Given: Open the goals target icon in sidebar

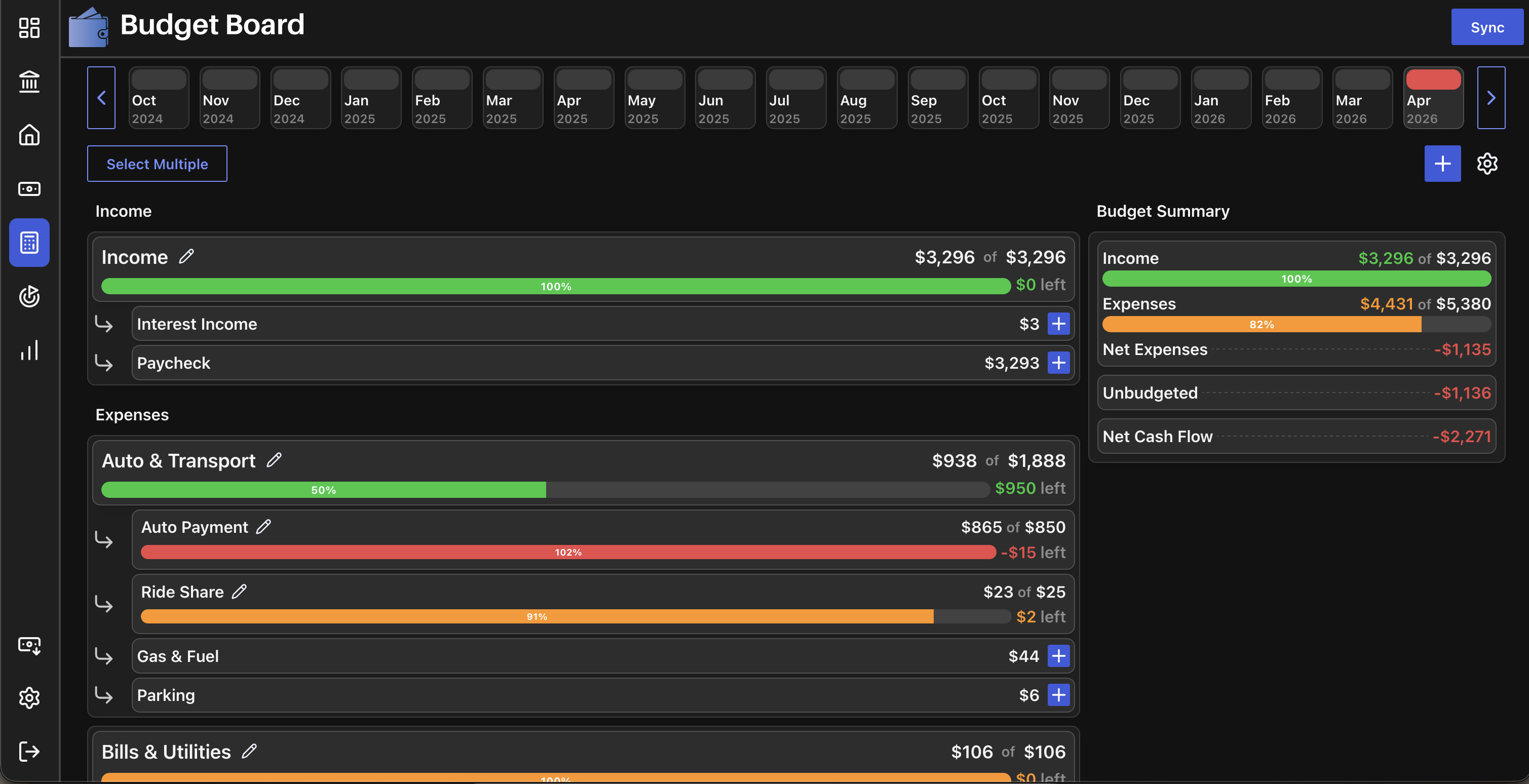Looking at the screenshot, I should (x=29, y=296).
